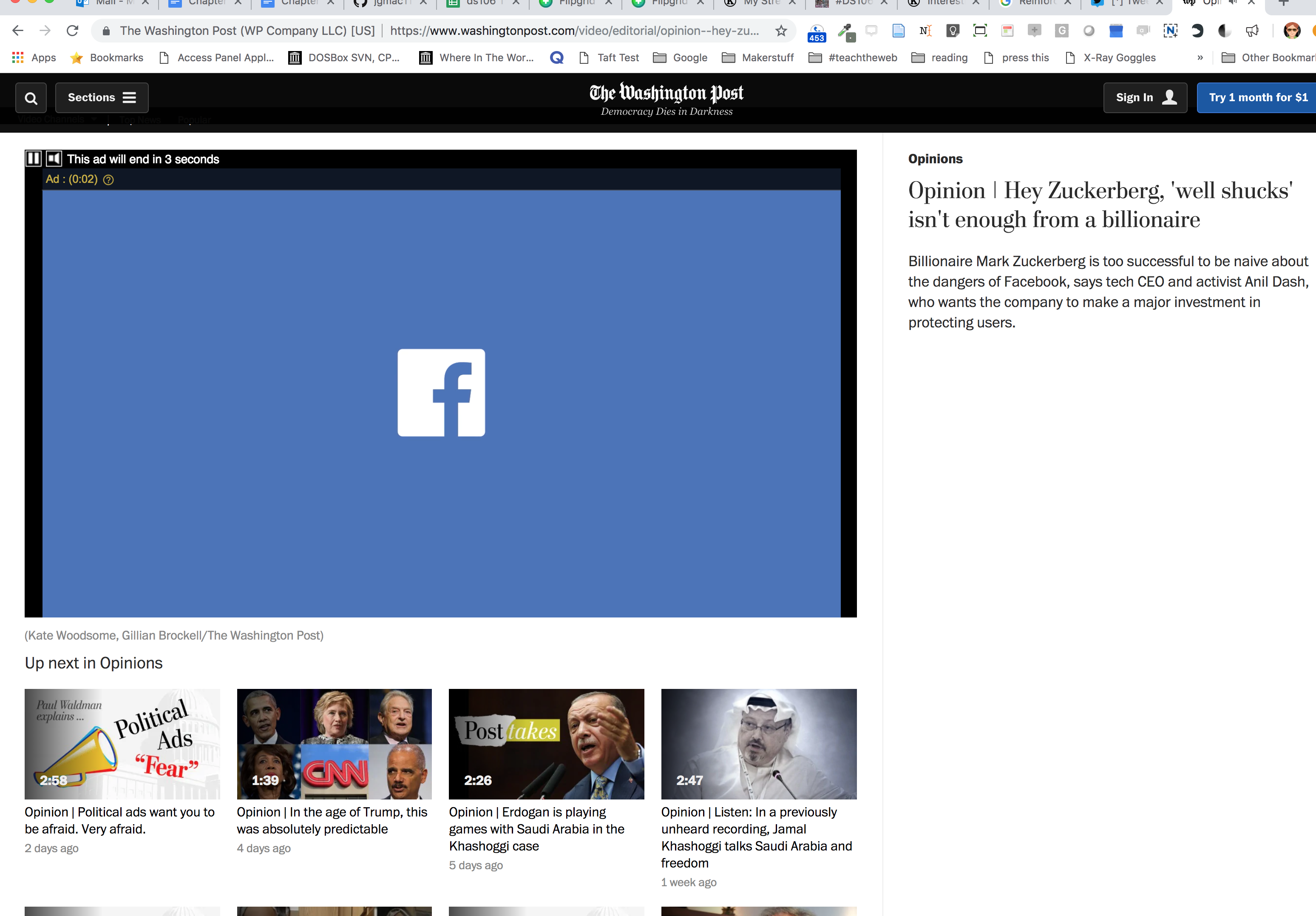Image resolution: width=1316 pixels, height=916 pixels.
Task: Open the Chrome profile avatar
Action: point(1291,30)
